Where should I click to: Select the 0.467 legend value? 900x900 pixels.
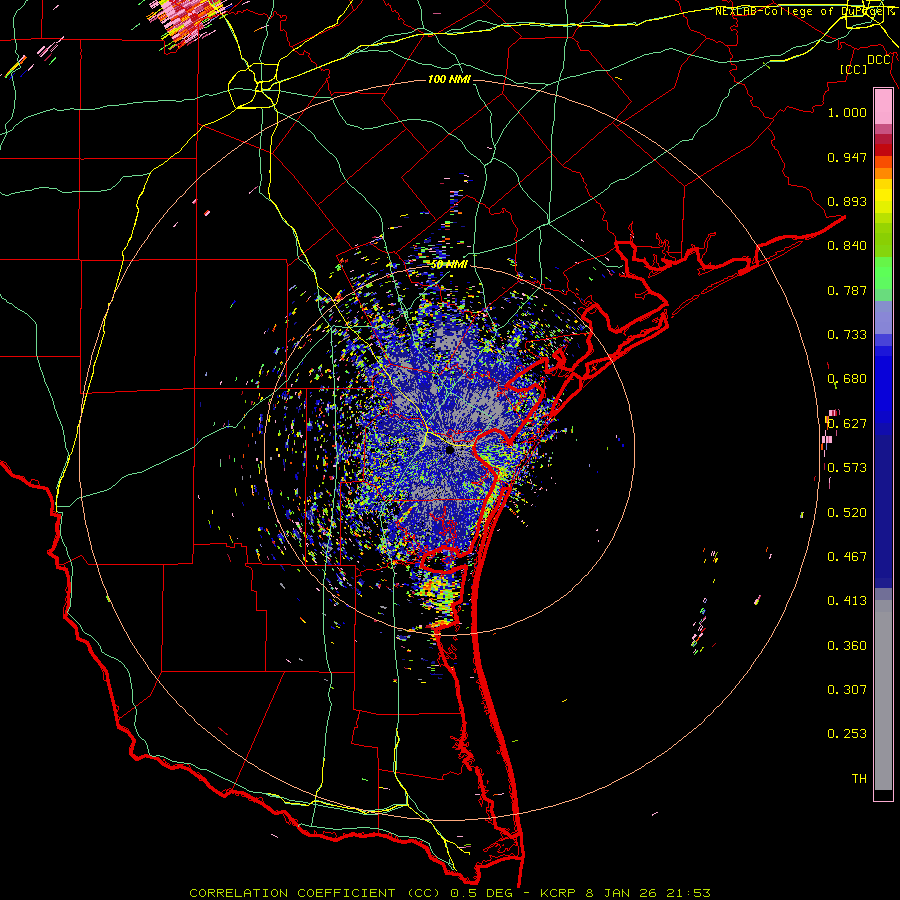point(847,557)
